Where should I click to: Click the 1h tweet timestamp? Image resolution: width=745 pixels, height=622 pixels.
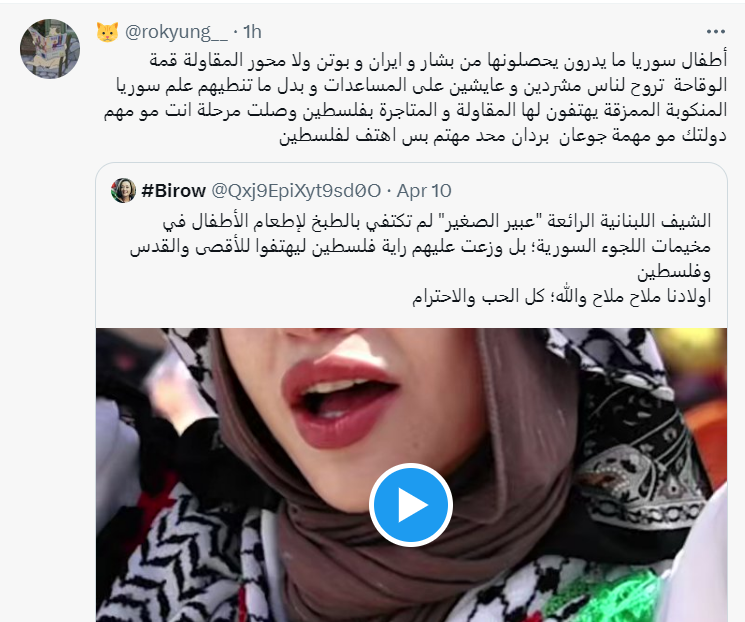(252, 32)
